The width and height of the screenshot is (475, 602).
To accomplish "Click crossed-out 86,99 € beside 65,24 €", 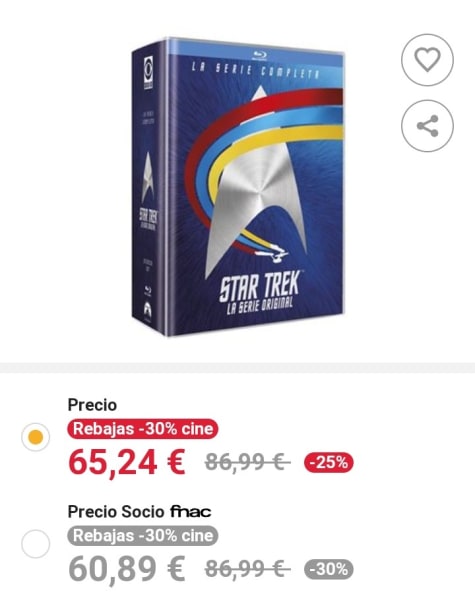I will click(x=247, y=462).
